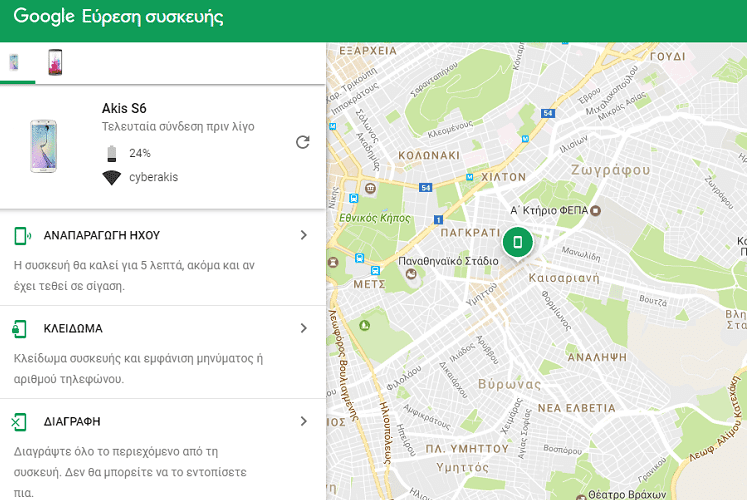Click the Α΄ Κτήριο ΦΕΠΑ map pin
Image resolution: width=747 pixels, height=500 pixels.
pyautogui.click(x=596, y=210)
